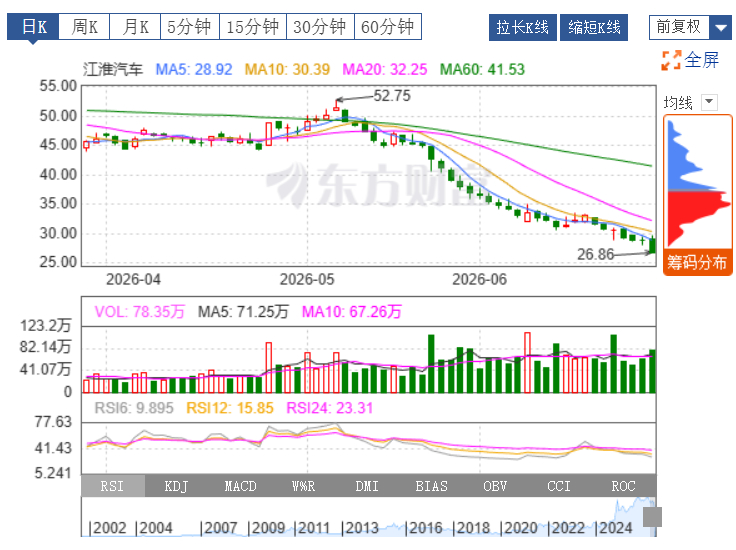
Task: Click the MA5: 28.92 legend label
Action: coord(194,69)
